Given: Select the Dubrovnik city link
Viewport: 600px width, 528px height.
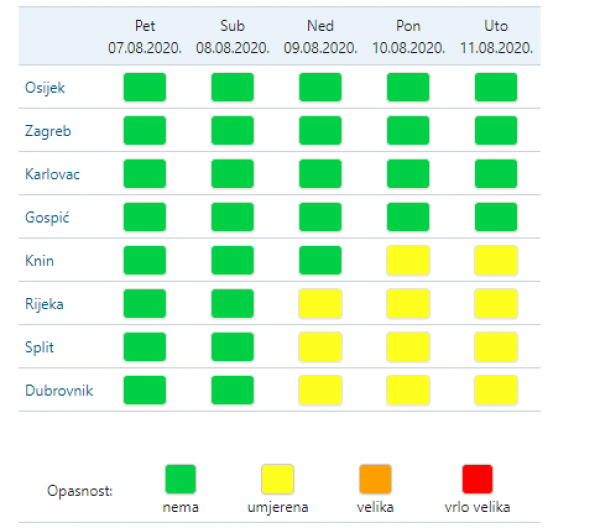Looking at the screenshot, I should (x=59, y=390).
